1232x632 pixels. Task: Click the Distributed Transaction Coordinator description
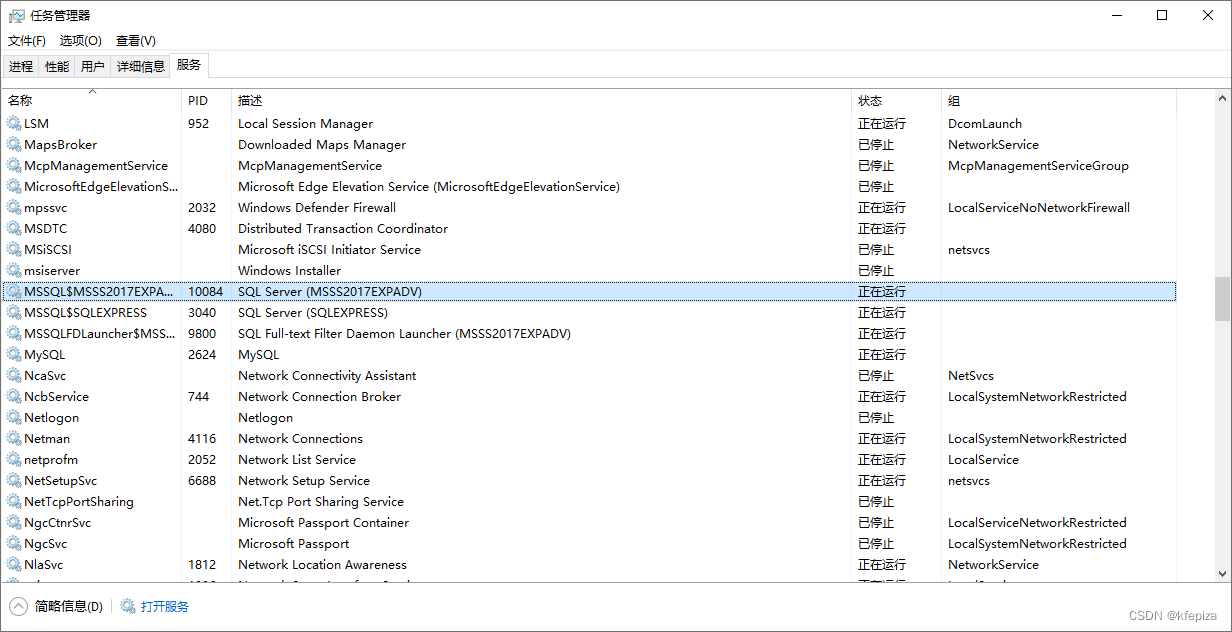pos(343,229)
